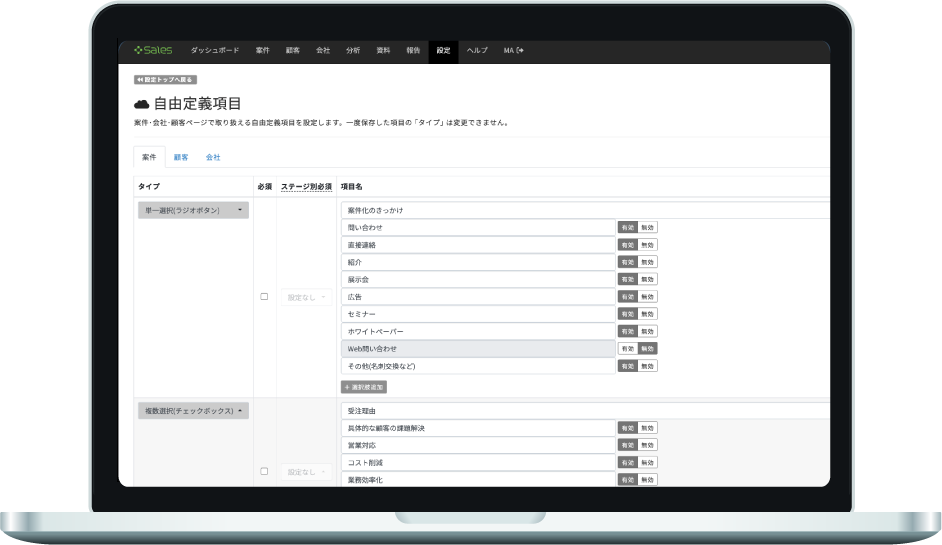Disable the コスト削減 option with 無効
The height and width of the screenshot is (545, 942).
(x=648, y=462)
